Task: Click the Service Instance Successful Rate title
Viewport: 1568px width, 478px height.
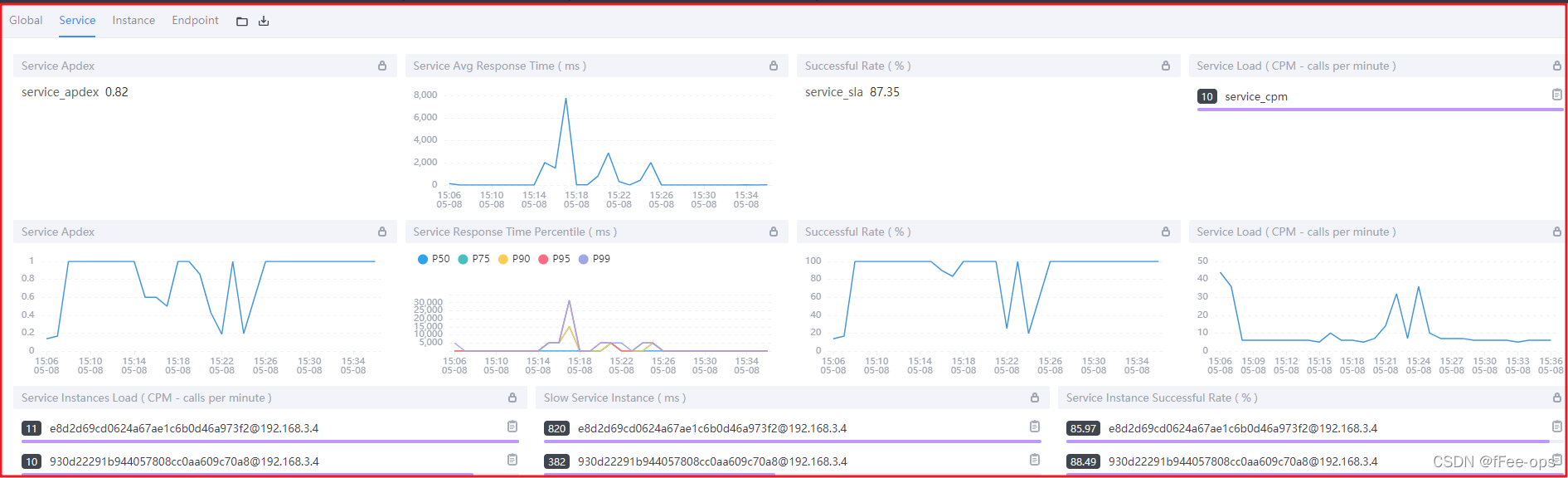Action: tap(1162, 398)
